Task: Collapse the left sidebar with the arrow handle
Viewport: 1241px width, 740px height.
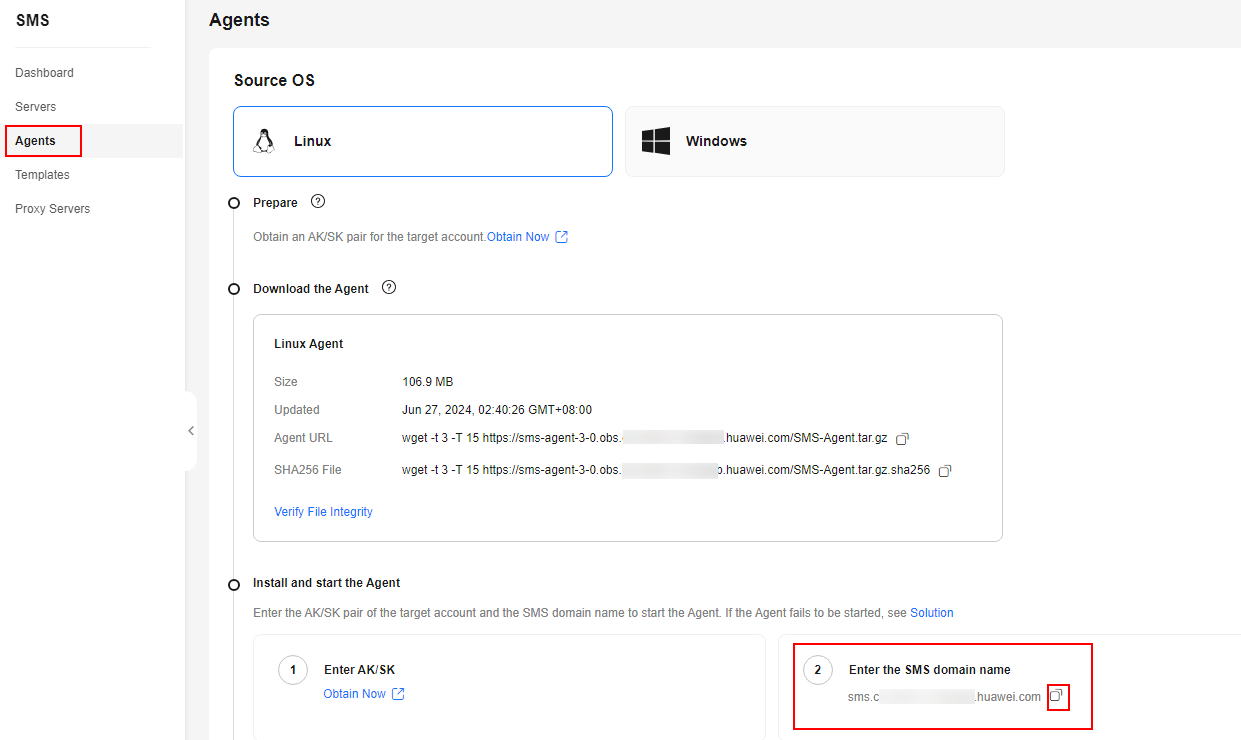Action: (191, 431)
